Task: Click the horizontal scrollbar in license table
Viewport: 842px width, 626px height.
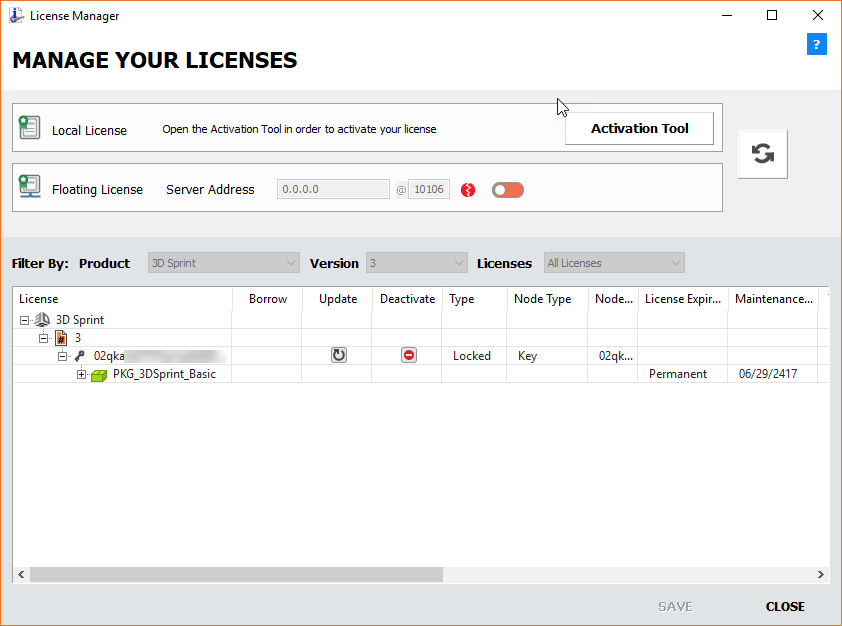Action: 236,575
